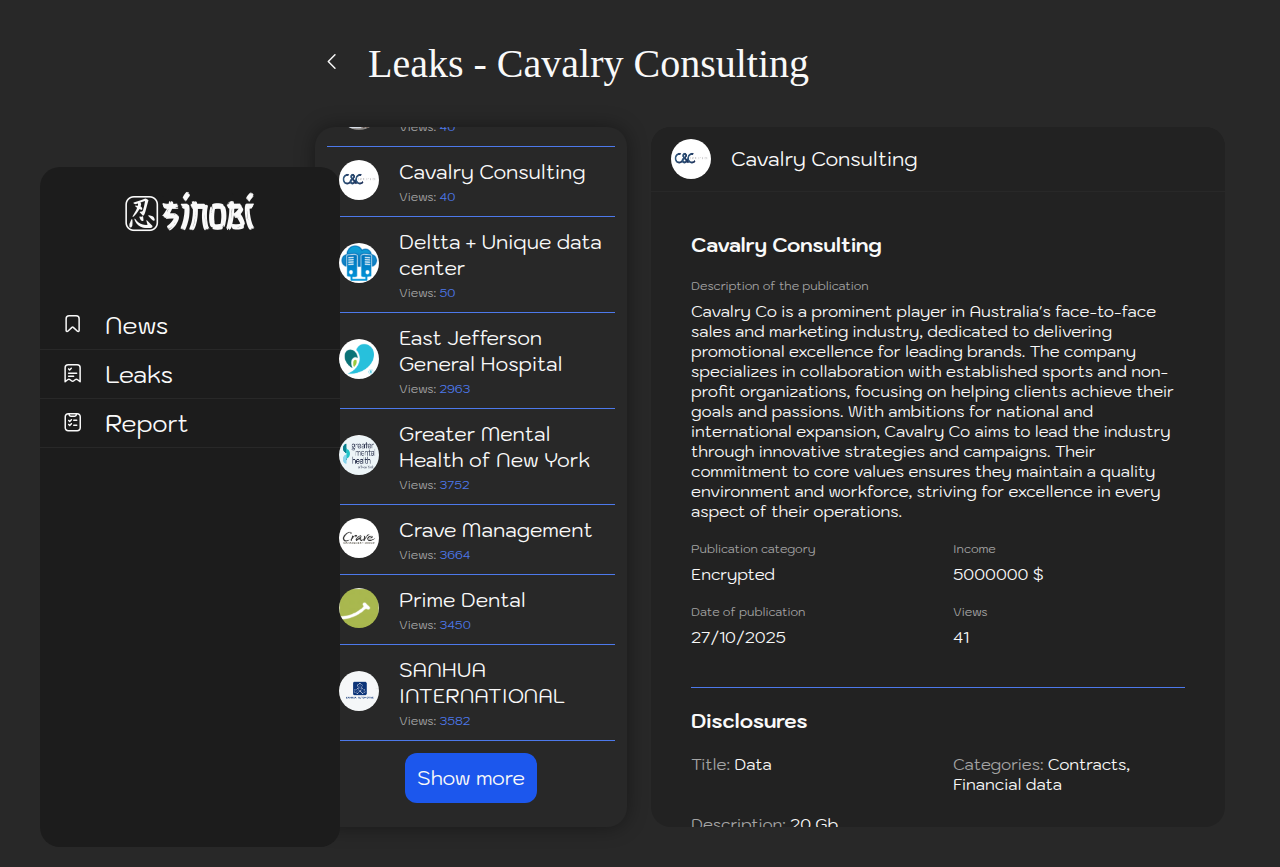
Task: Click the Deltta data center logo
Action: pos(359,263)
